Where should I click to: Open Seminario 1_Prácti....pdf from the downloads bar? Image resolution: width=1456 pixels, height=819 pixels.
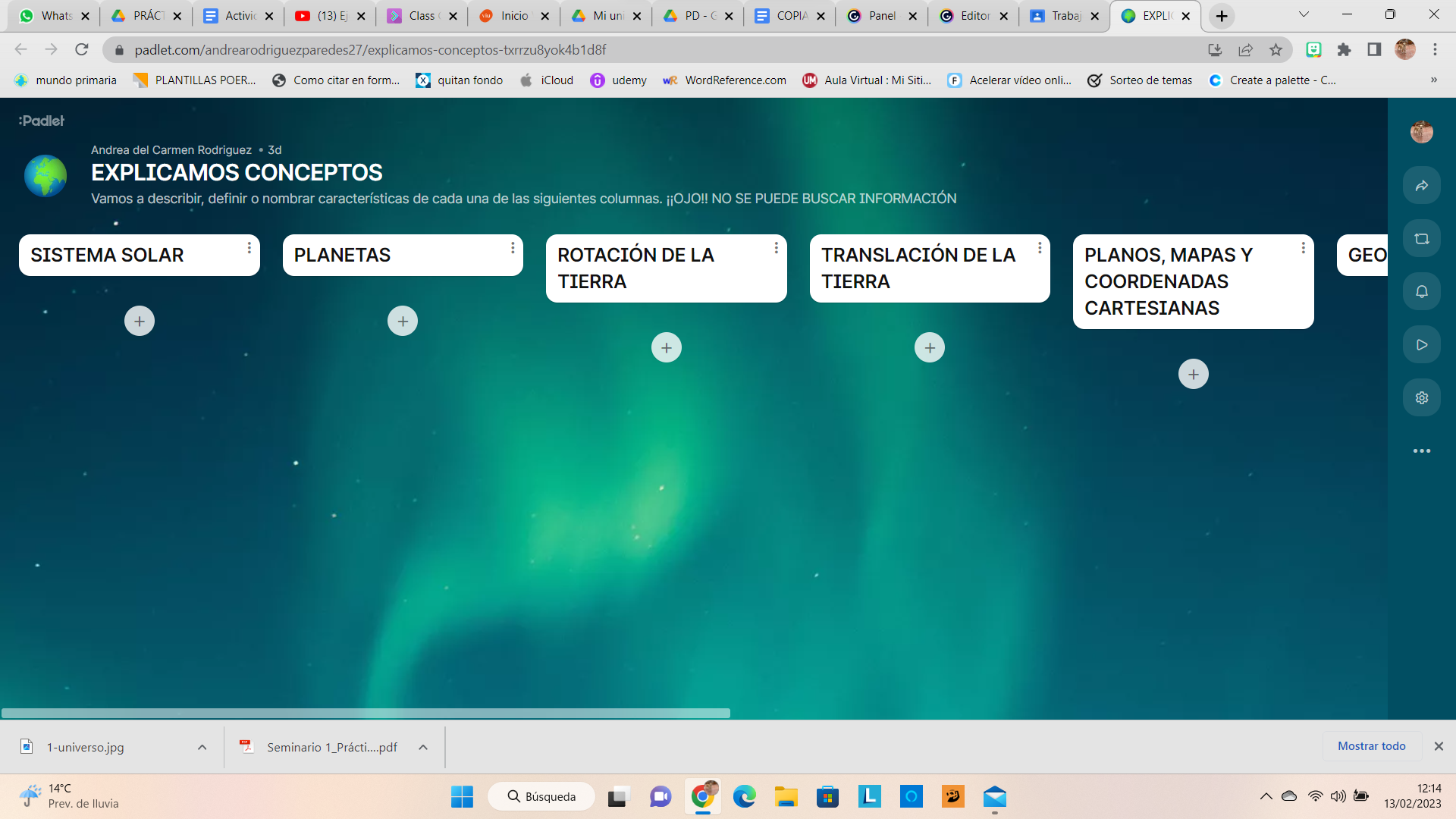coord(332,747)
